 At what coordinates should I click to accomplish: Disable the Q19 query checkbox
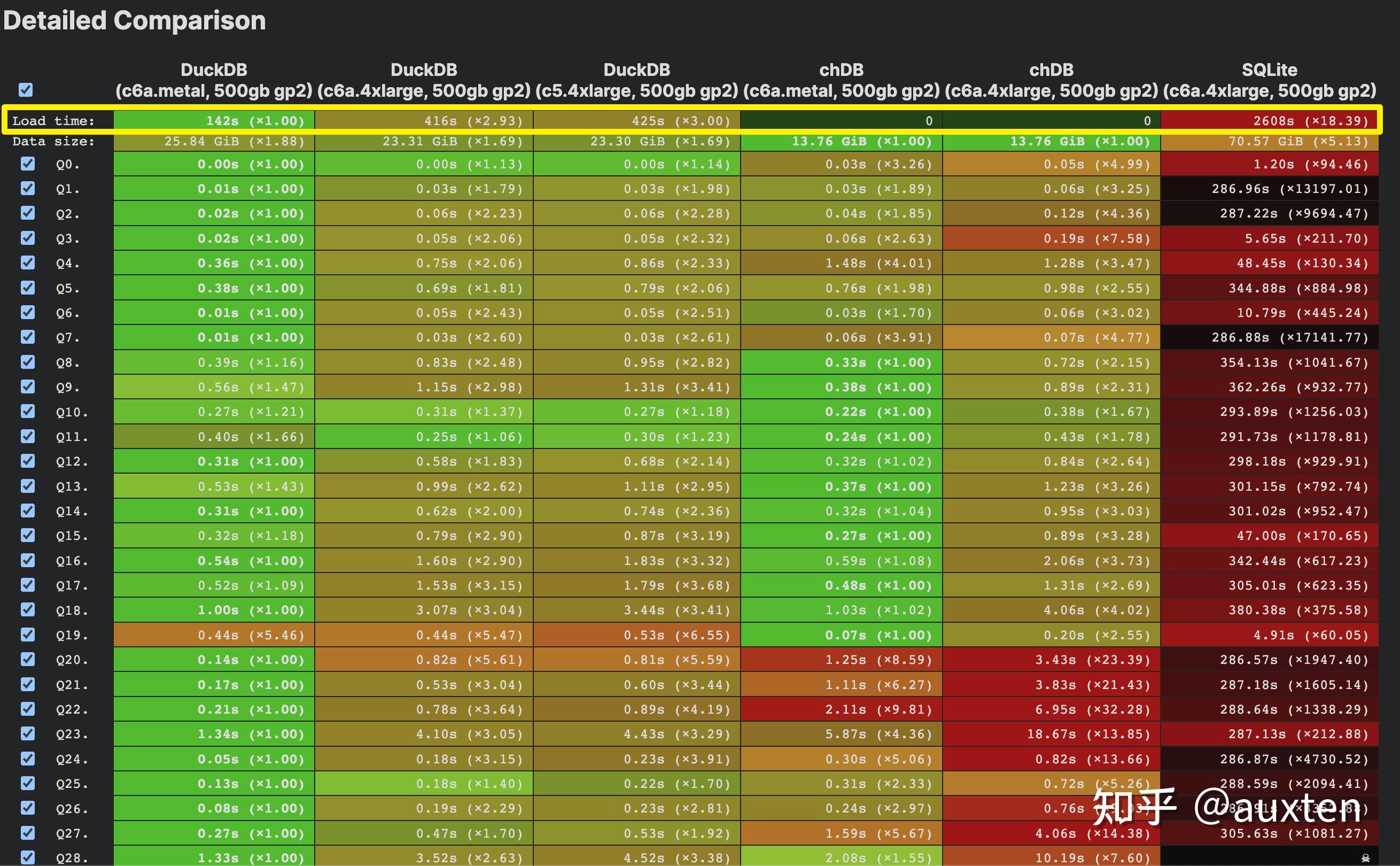[27, 635]
